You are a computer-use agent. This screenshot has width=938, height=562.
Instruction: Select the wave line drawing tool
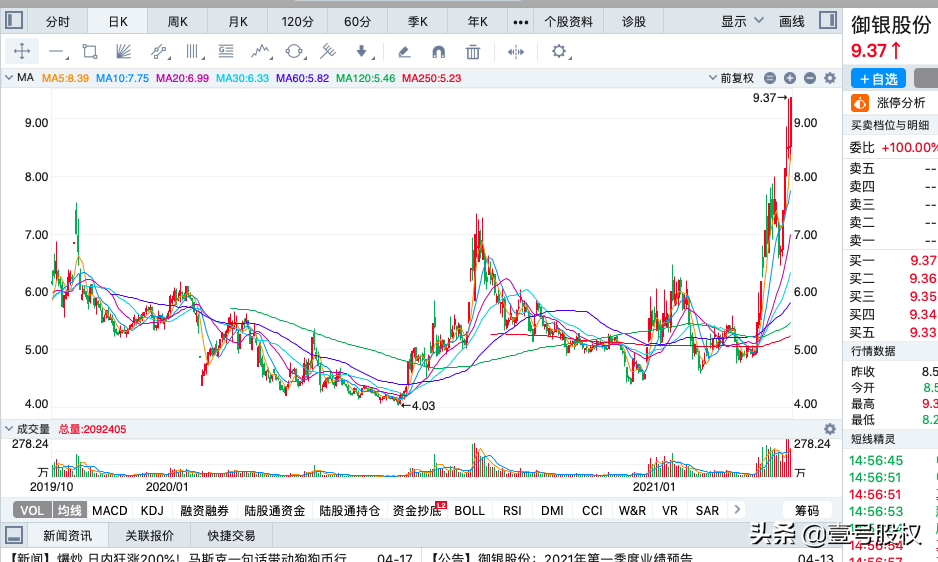tap(260, 51)
